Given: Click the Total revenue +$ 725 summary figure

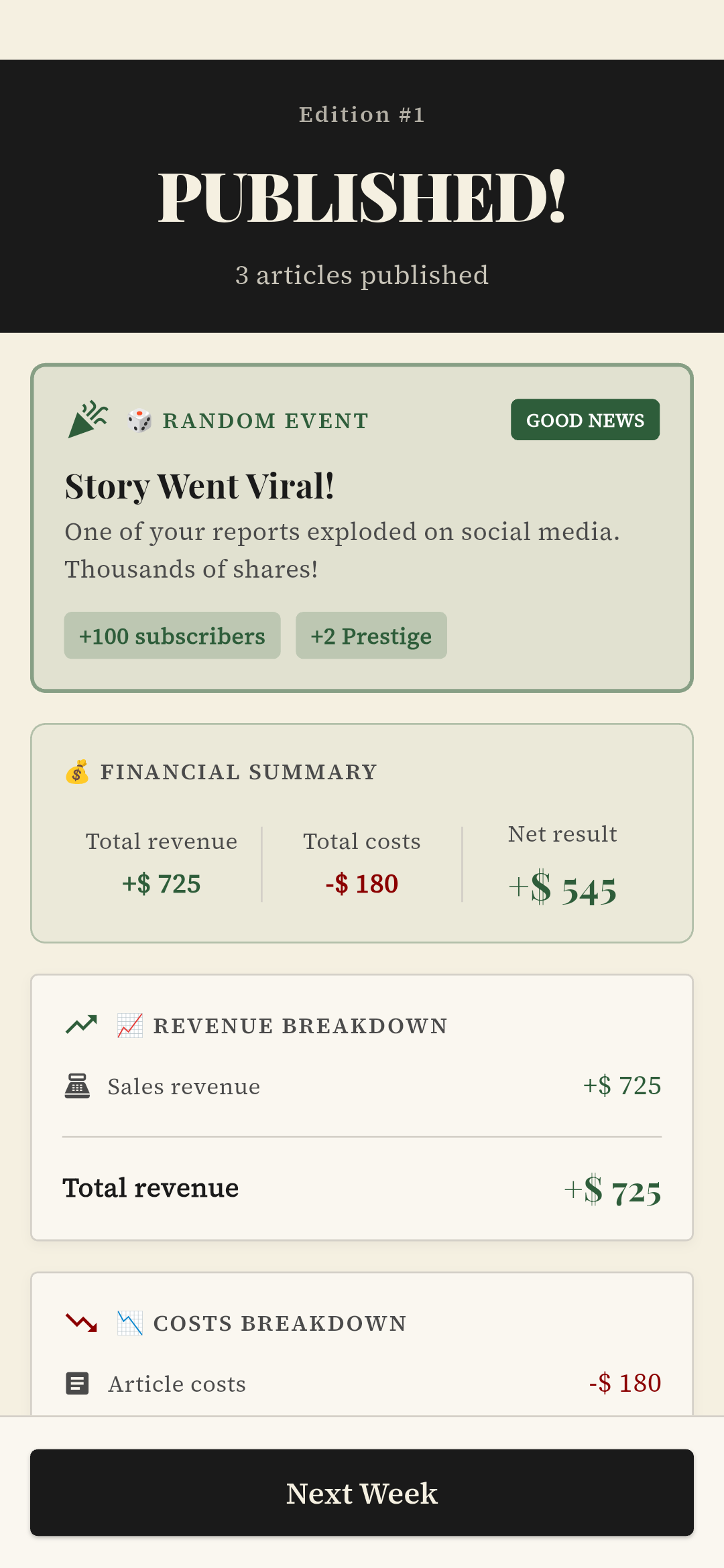Looking at the screenshot, I should pyautogui.click(x=162, y=884).
